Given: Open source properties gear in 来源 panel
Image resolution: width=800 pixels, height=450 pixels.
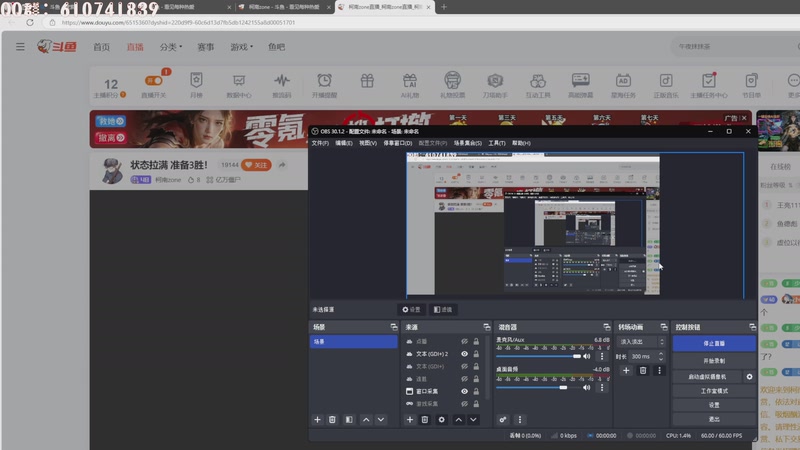Looking at the screenshot, I should [442, 419].
